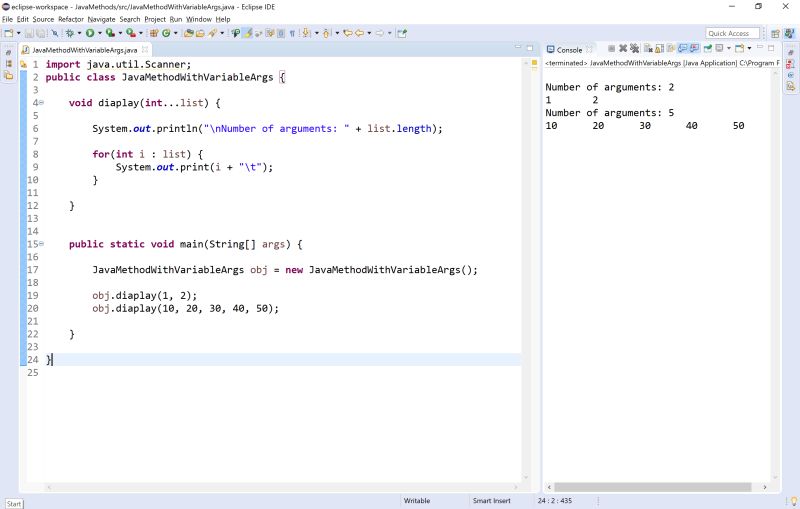Close the JavaMethodWithVariableArgs.java tab
Viewport: 800px width, 509px height.
pos(144,49)
